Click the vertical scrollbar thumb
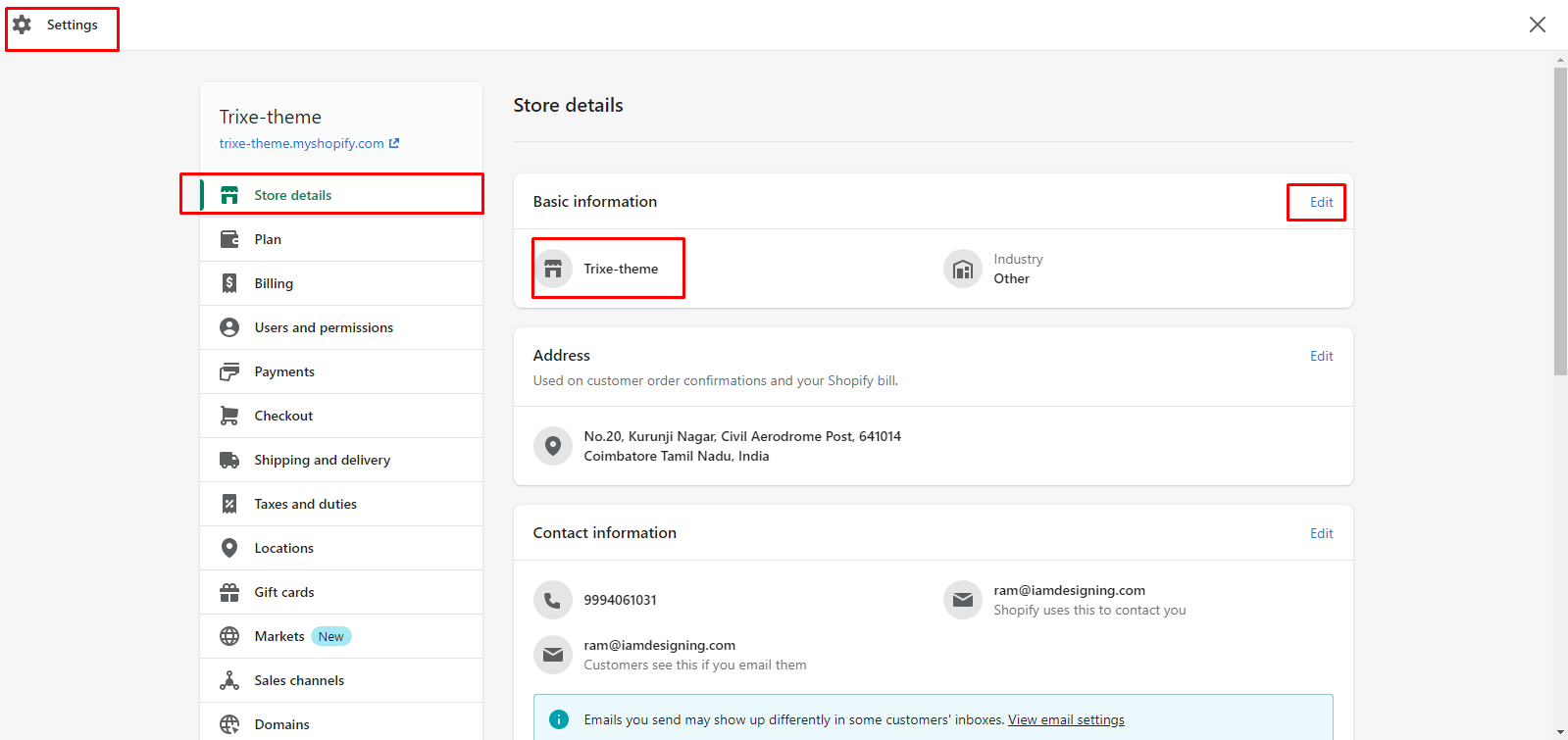Viewport: 1568px width, 740px height. coord(1560,221)
